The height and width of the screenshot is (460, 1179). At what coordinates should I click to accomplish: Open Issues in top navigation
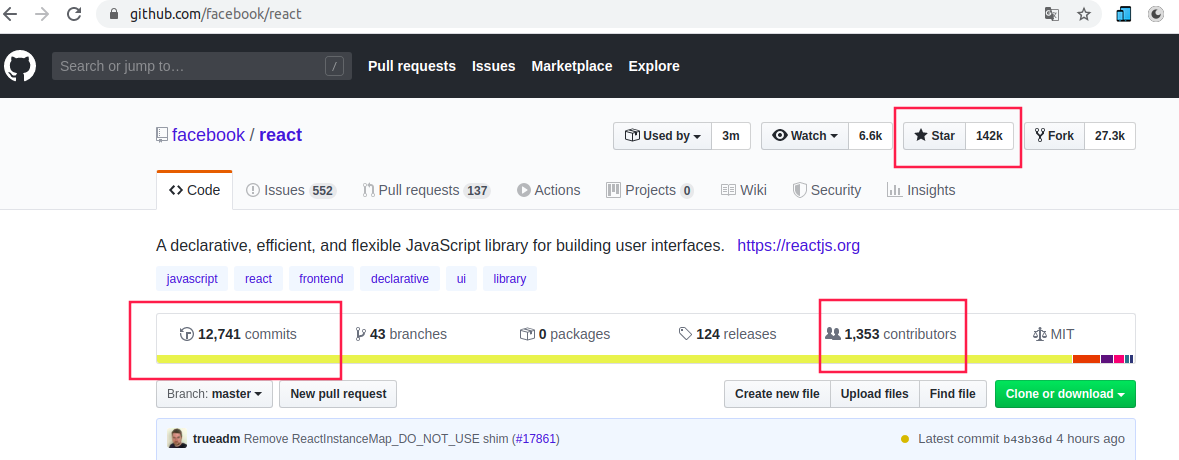click(x=493, y=66)
